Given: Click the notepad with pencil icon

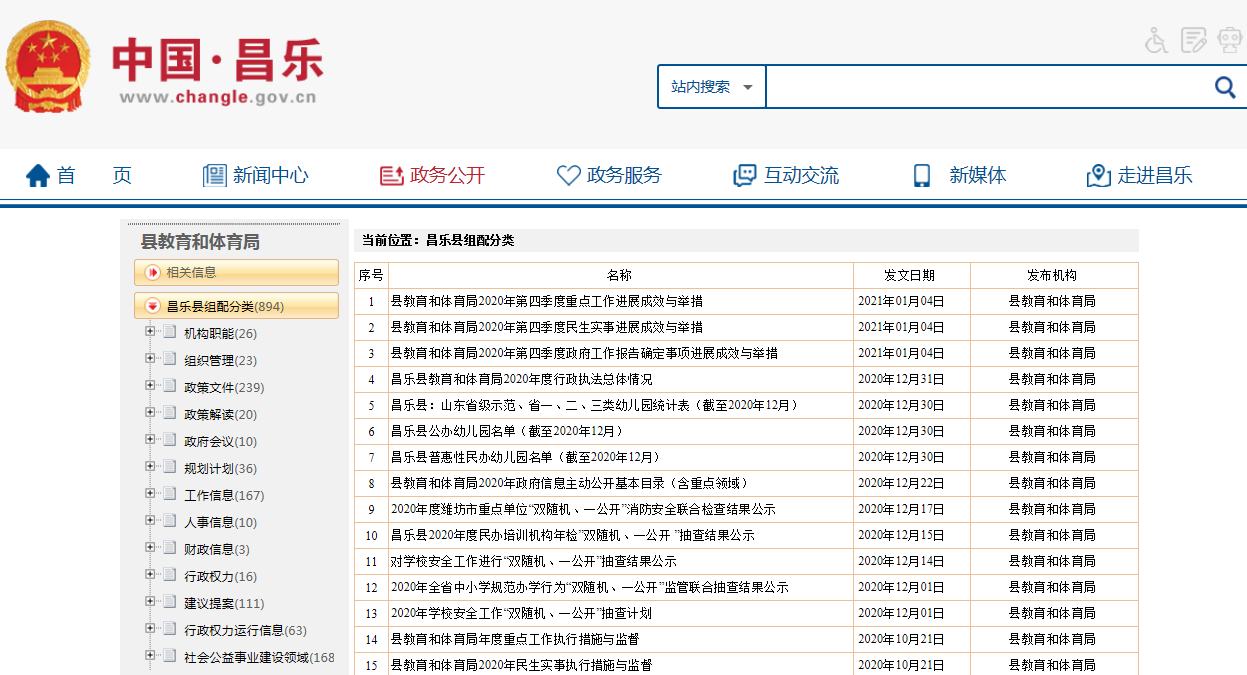Looking at the screenshot, I should pos(1193,41).
